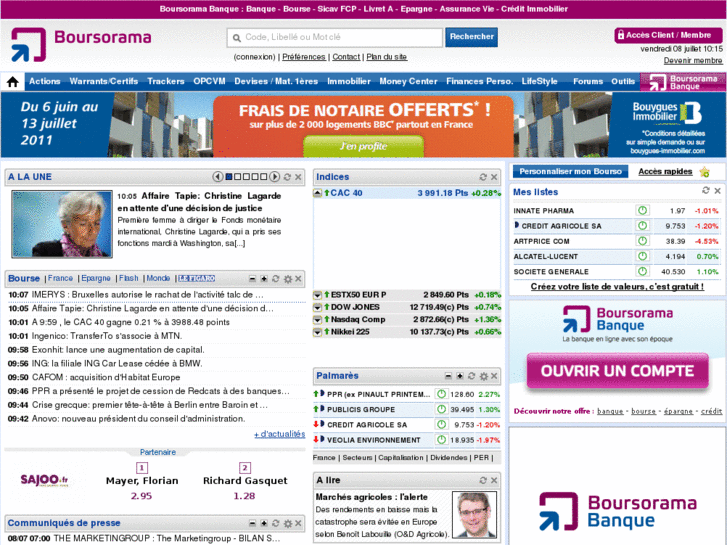Click the Créez votre liste de valeurs link
The width and height of the screenshot is (727, 545).
[x=617, y=286]
